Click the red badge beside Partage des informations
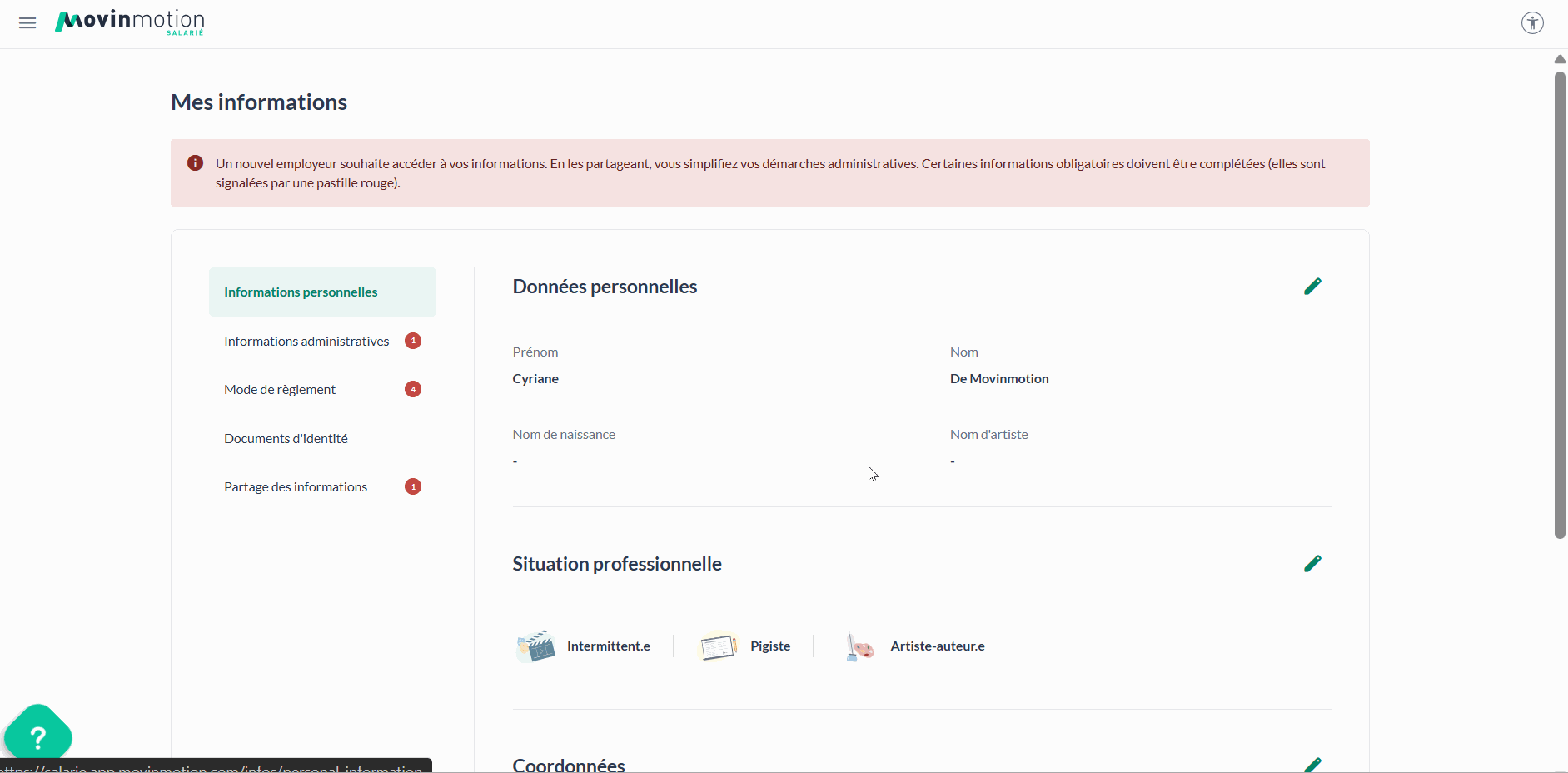1568x773 pixels. tap(413, 487)
